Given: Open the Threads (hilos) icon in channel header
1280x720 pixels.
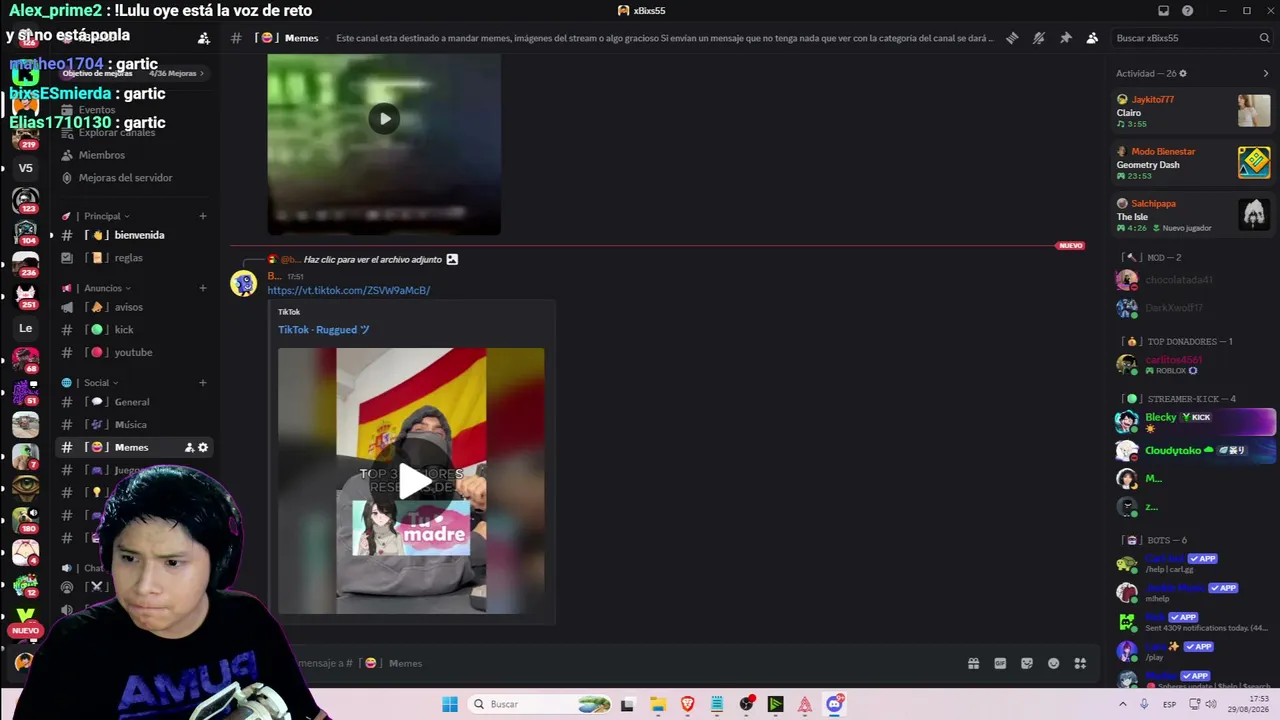Looking at the screenshot, I should [x=1012, y=38].
